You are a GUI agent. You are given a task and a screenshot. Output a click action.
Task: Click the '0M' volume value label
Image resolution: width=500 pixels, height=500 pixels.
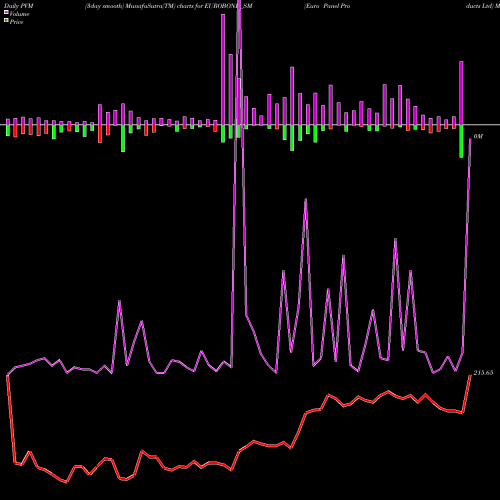click(x=478, y=136)
